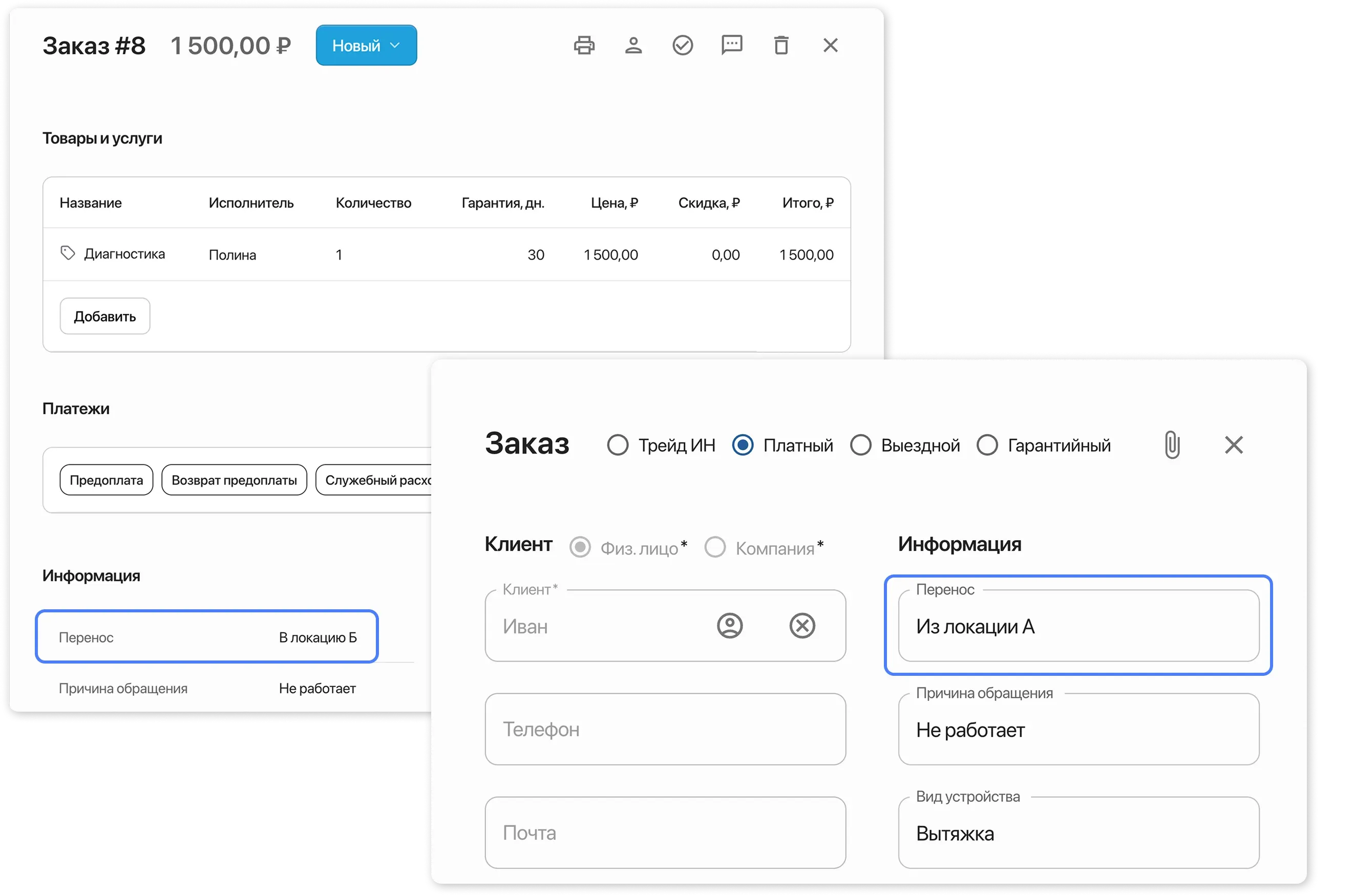The image size is (1354, 896).
Task: Select the Гарантийный order type
Action: coord(988,444)
